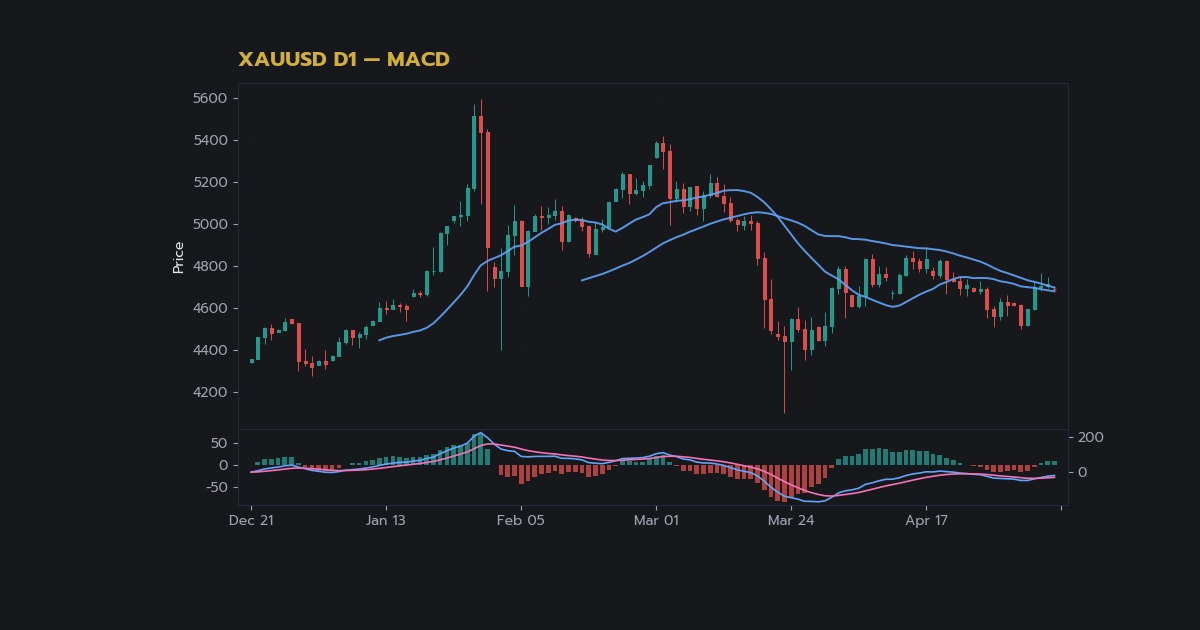Click the Jan 13 date label

coord(386,520)
